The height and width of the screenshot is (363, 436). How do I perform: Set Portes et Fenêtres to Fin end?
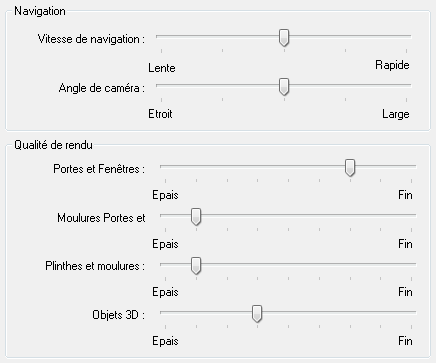412,166
